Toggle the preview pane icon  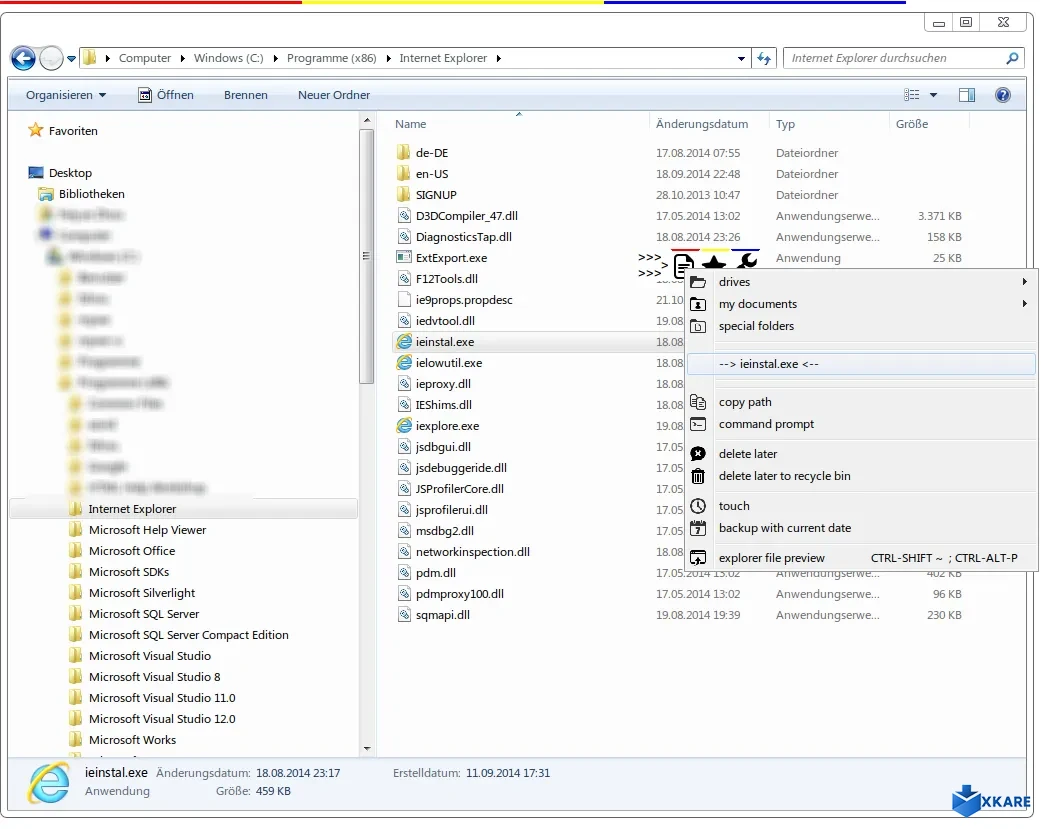click(x=967, y=95)
